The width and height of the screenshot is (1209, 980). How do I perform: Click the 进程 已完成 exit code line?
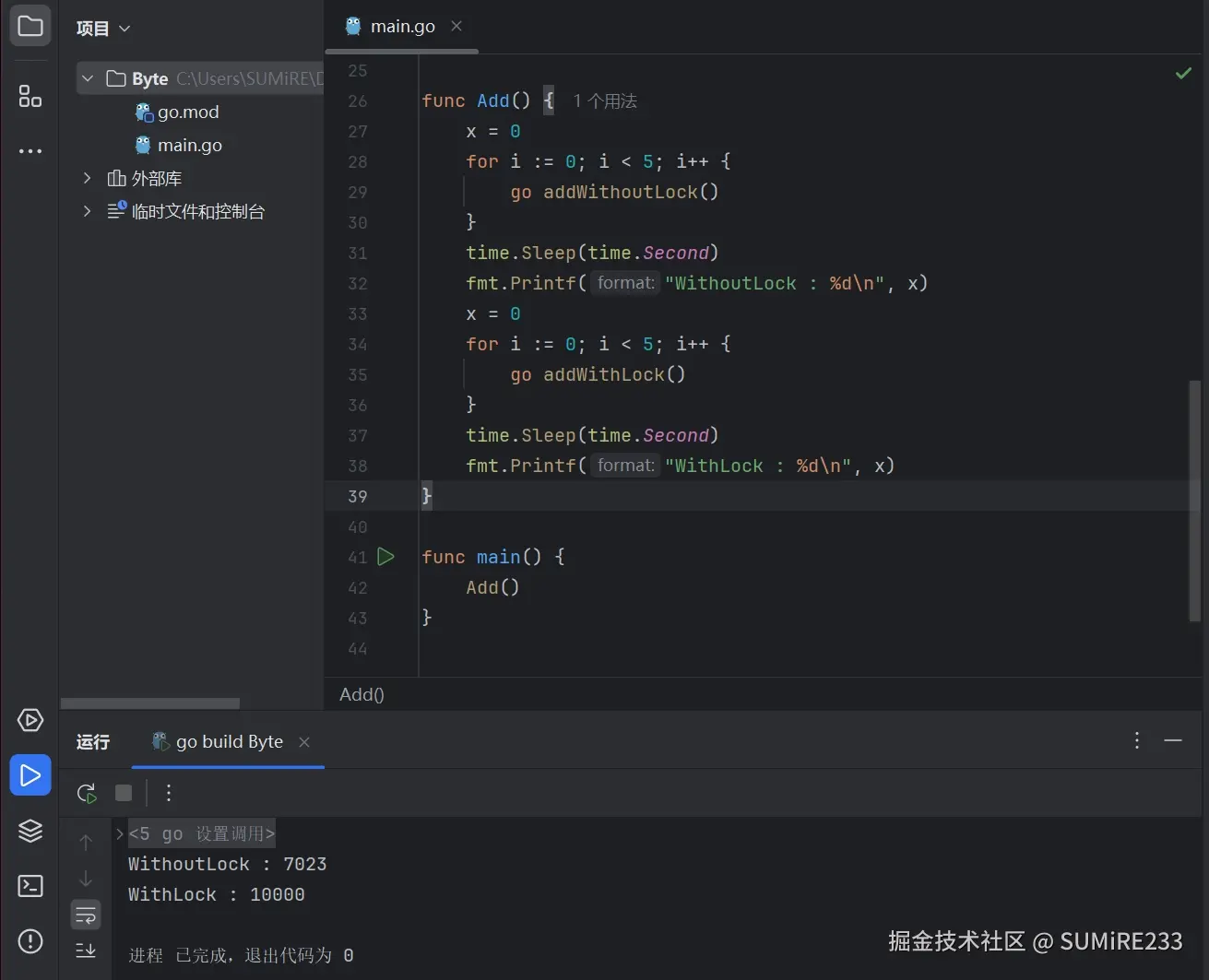[x=241, y=955]
